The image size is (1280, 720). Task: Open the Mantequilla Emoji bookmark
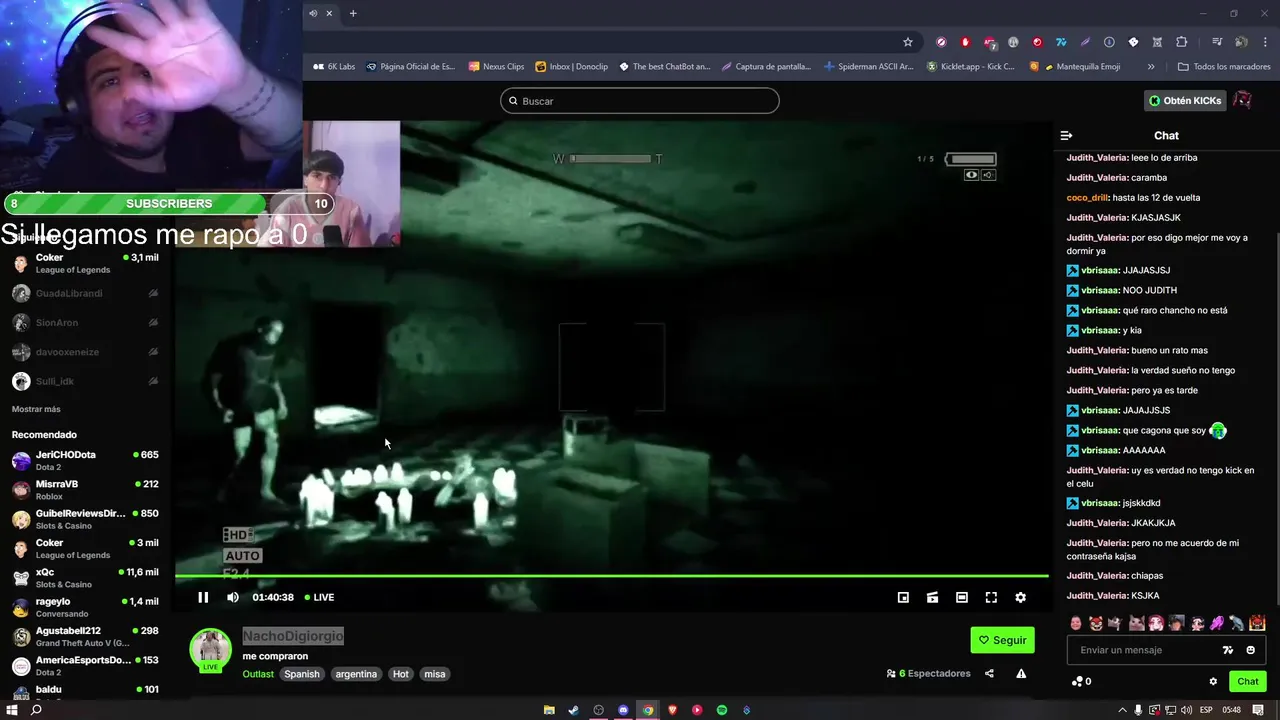tap(1075, 67)
